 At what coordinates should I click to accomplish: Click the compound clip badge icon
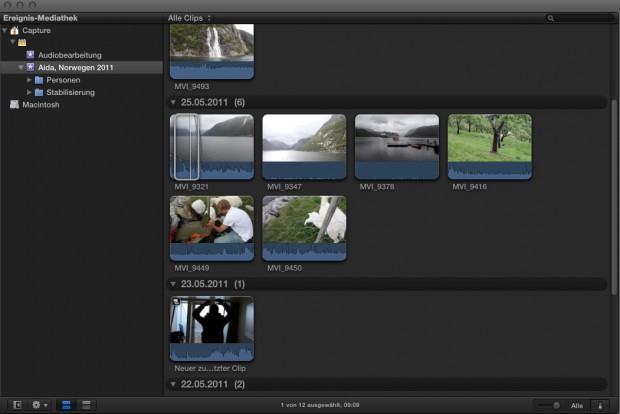click(176, 302)
